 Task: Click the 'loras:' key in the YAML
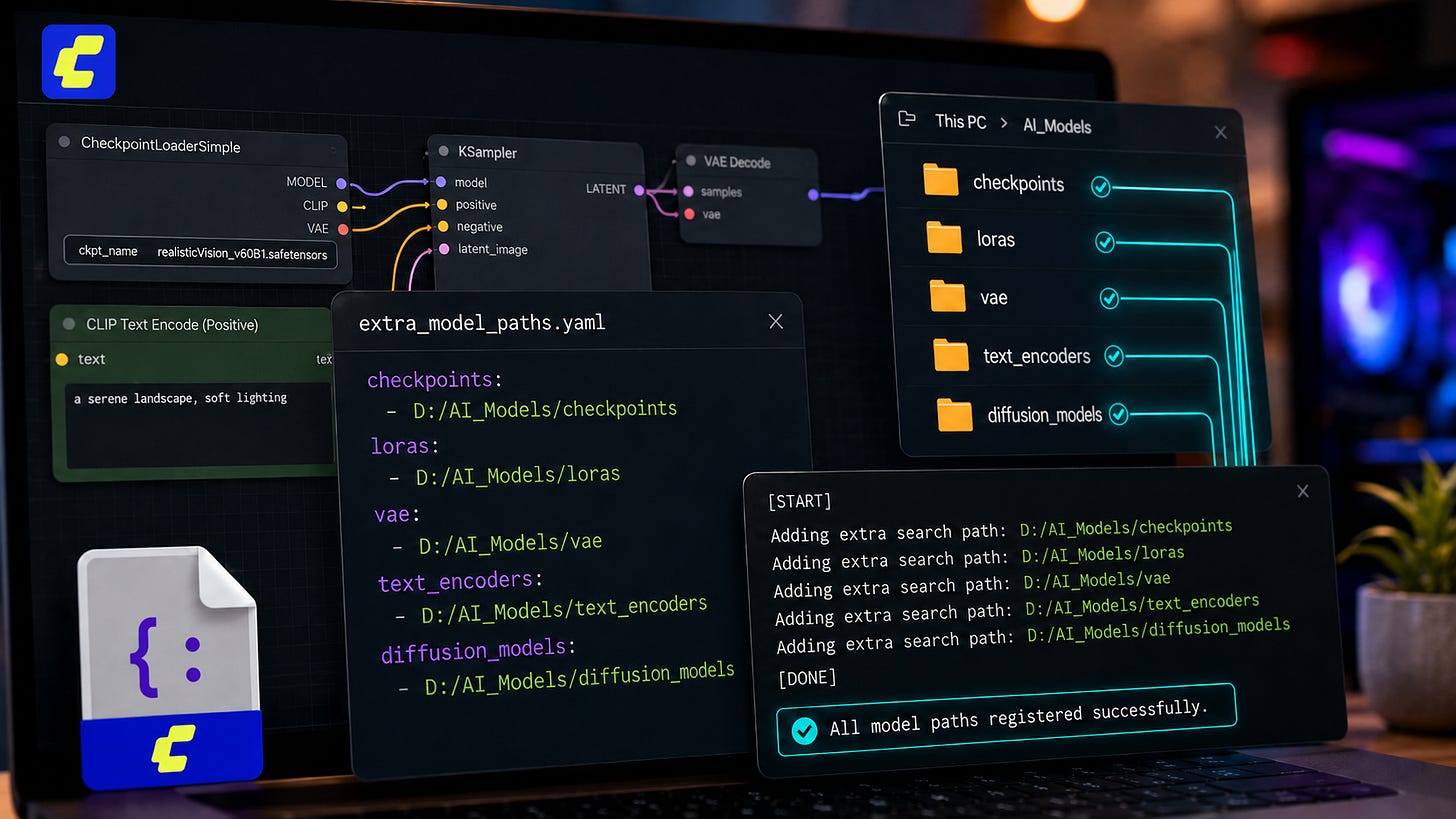tap(405, 446)
